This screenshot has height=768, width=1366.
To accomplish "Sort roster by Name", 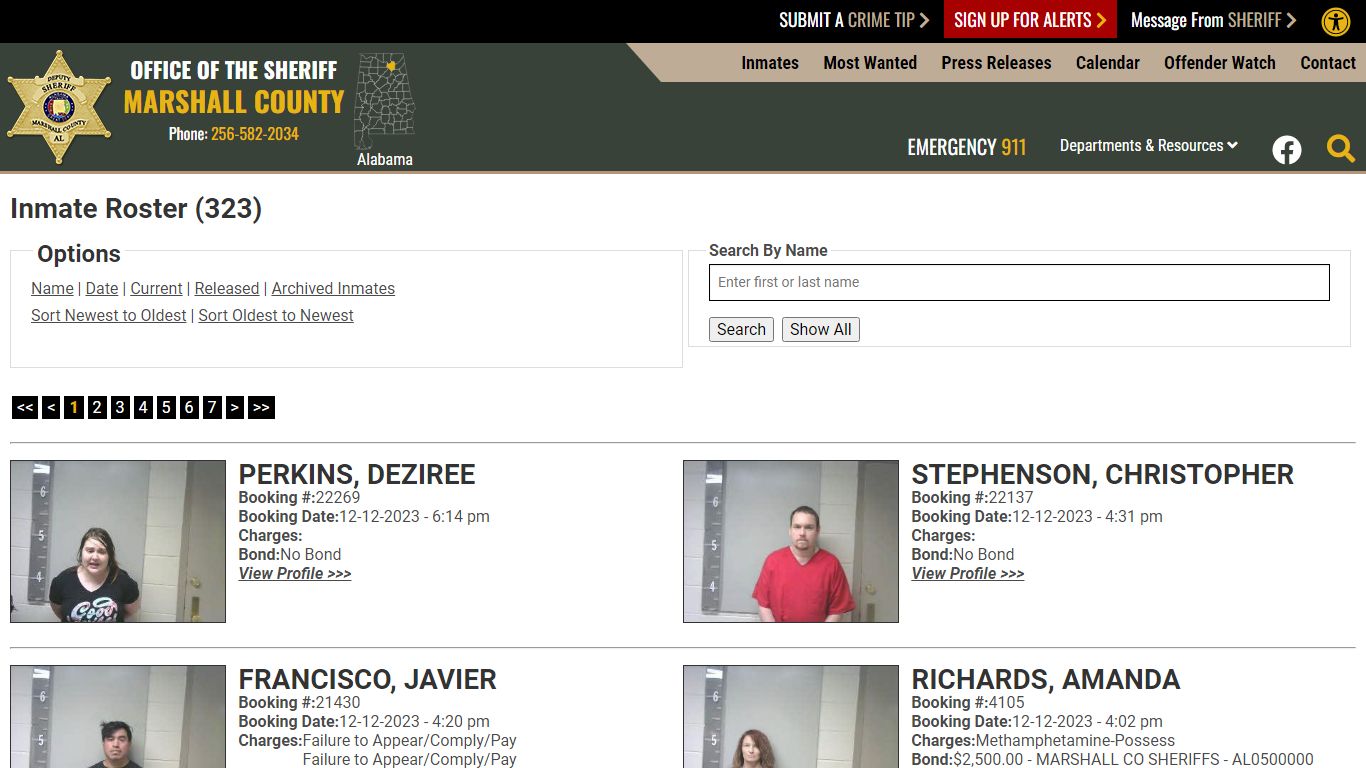I will point(52,288).
